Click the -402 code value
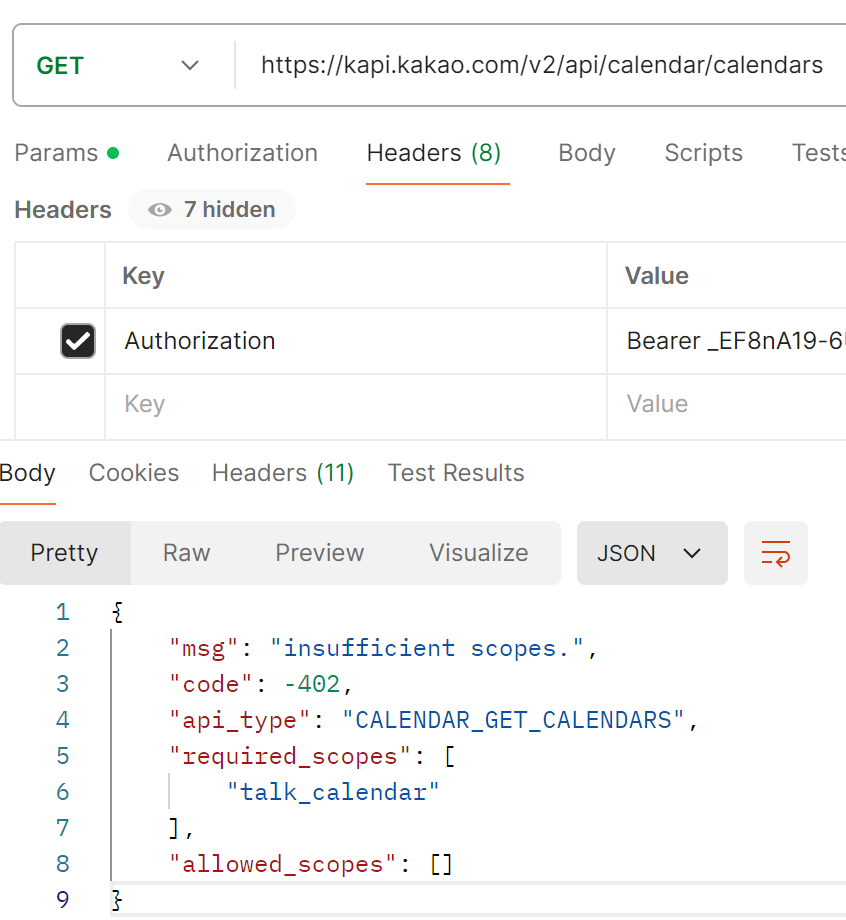 312,684
